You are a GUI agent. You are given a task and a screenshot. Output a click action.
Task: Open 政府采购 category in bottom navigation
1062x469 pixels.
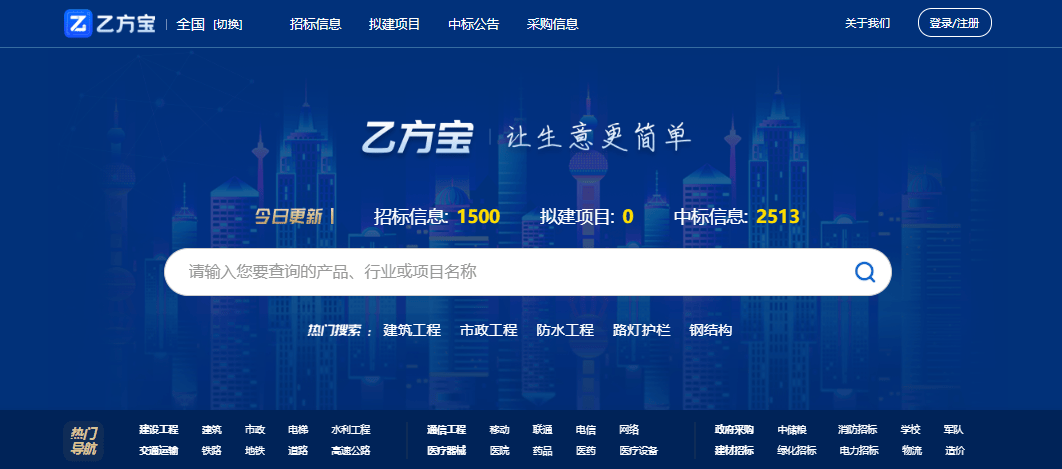point(734,430)
